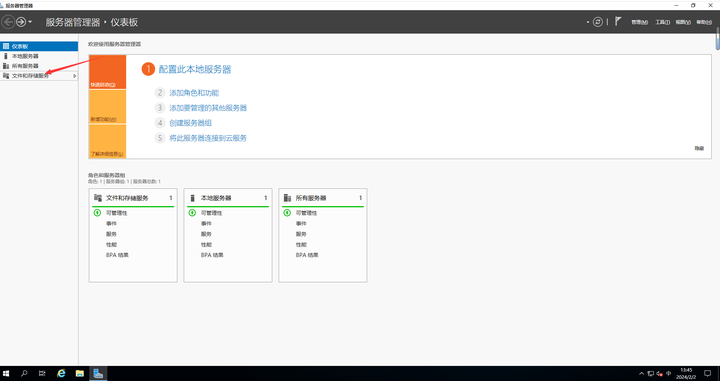
Task: Select 文件和存储服务 in the left navigation
Action: (x=39, y=76)
